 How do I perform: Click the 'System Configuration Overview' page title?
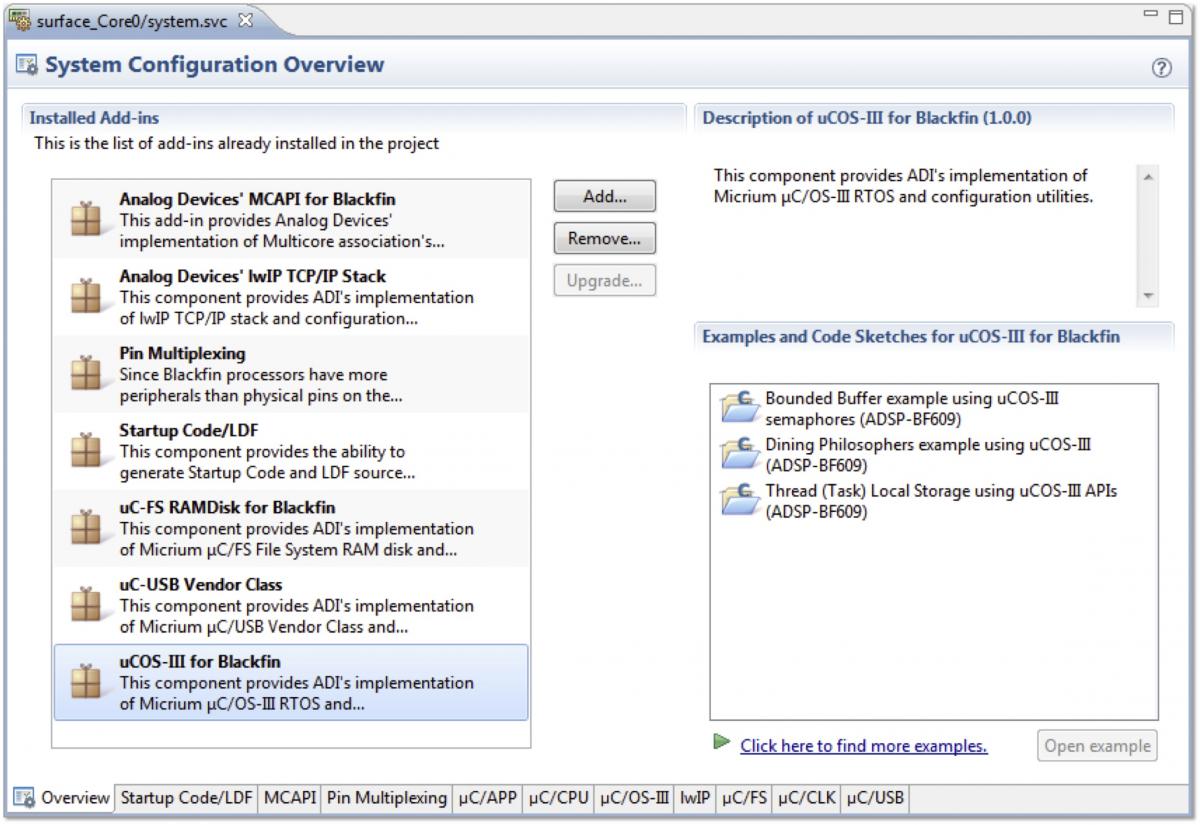pyautogui.click(x=213, y=67)
